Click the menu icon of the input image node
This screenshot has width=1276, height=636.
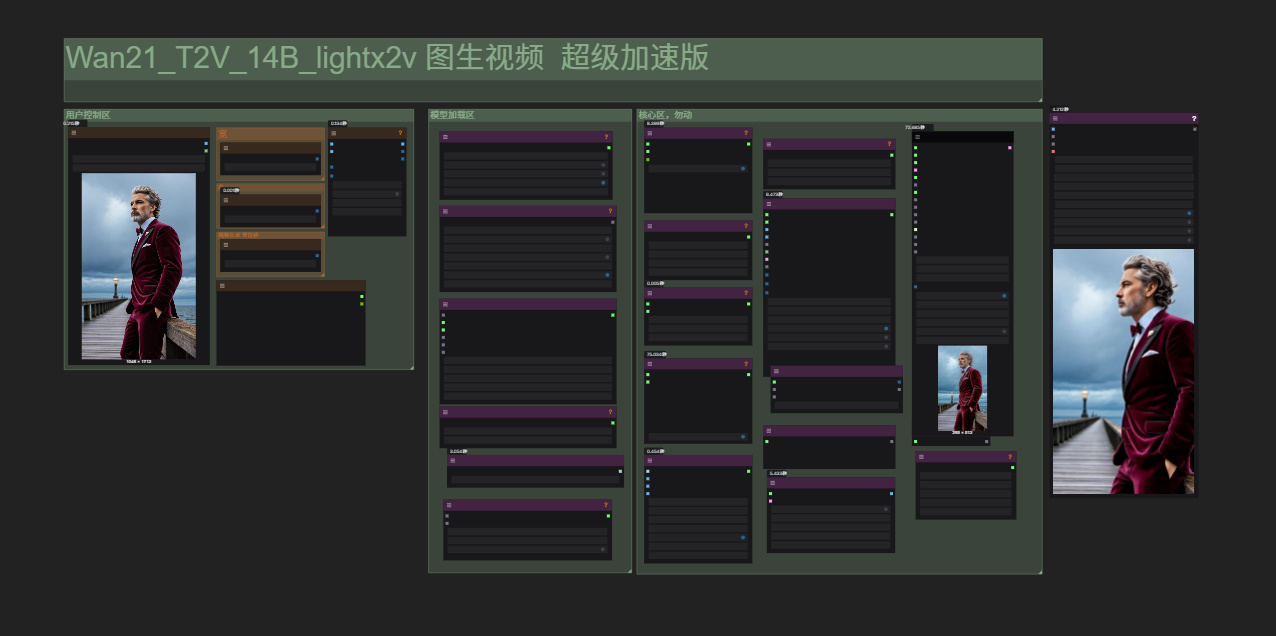click(74, 132)
